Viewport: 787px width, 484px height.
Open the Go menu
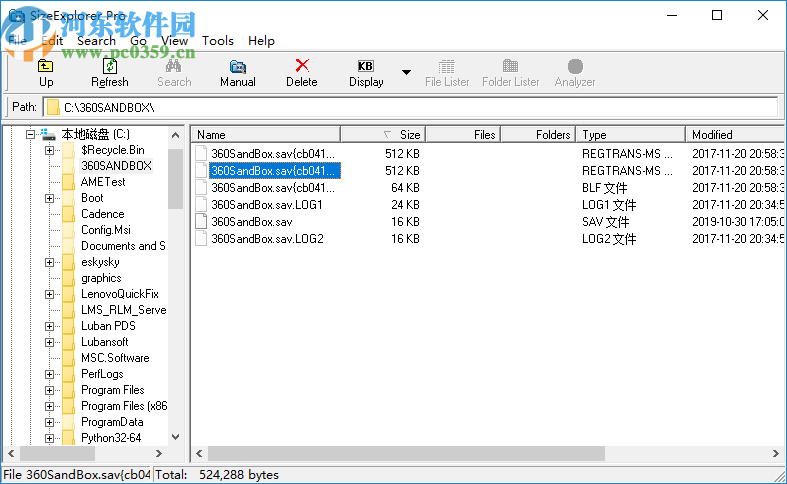[x=138, y=41]
